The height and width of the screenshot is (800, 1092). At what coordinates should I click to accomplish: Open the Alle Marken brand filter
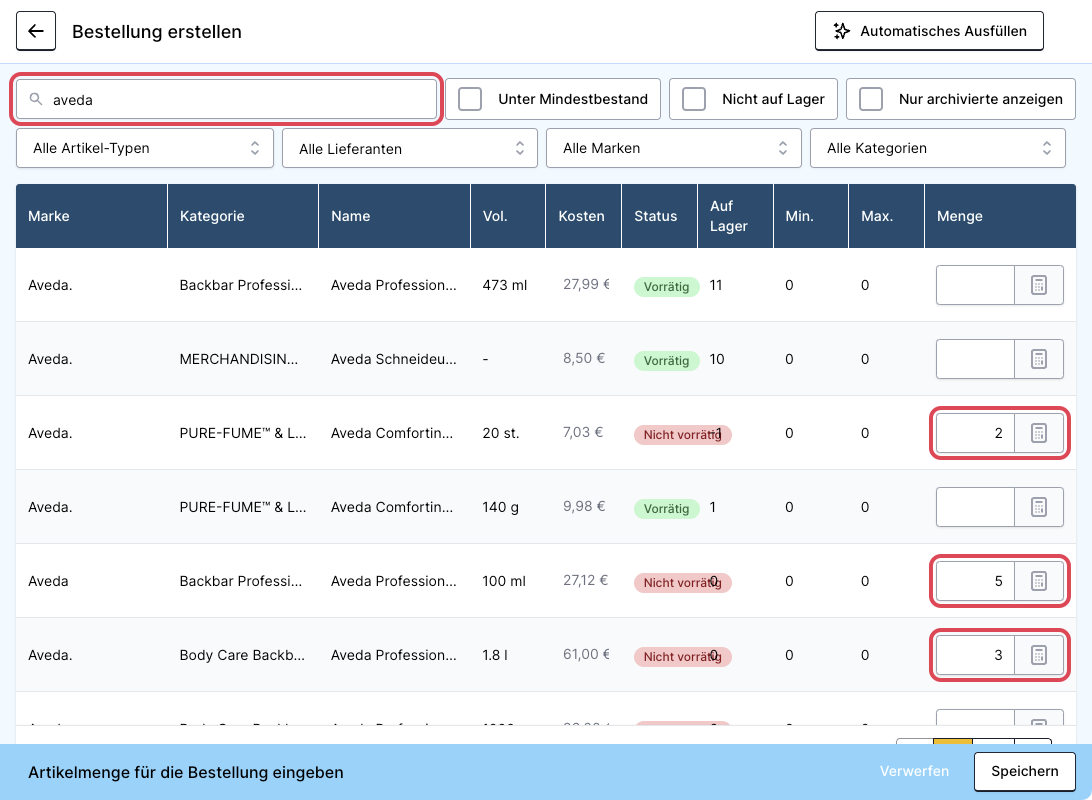tap(673, 148)
